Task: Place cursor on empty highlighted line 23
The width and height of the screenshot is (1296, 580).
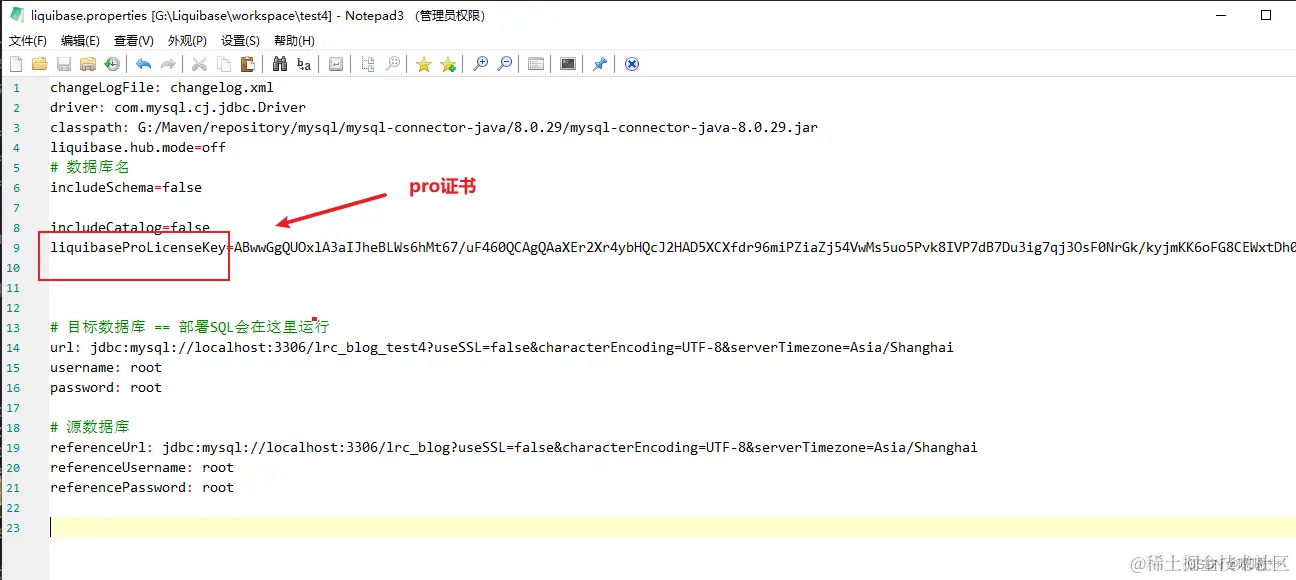Action: click(672, 527)
